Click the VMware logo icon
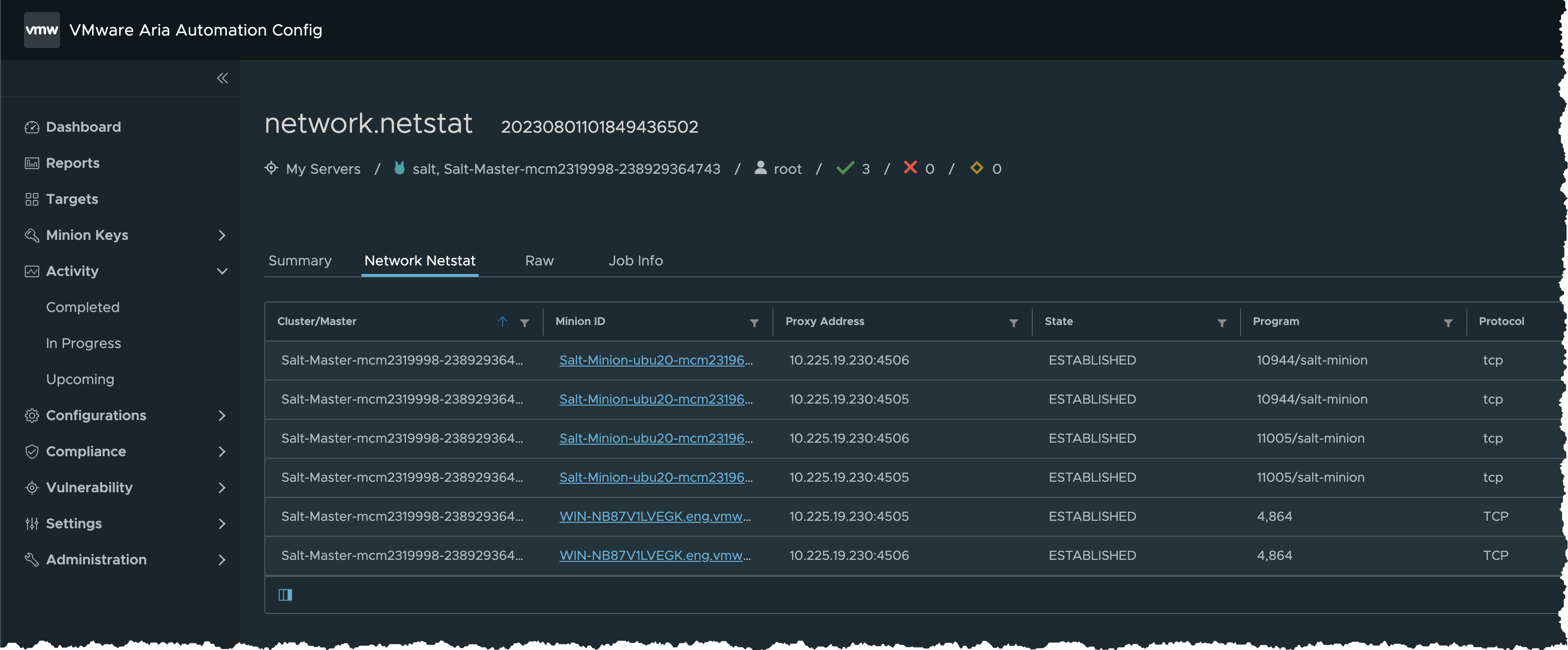 (x=42, y=29)
